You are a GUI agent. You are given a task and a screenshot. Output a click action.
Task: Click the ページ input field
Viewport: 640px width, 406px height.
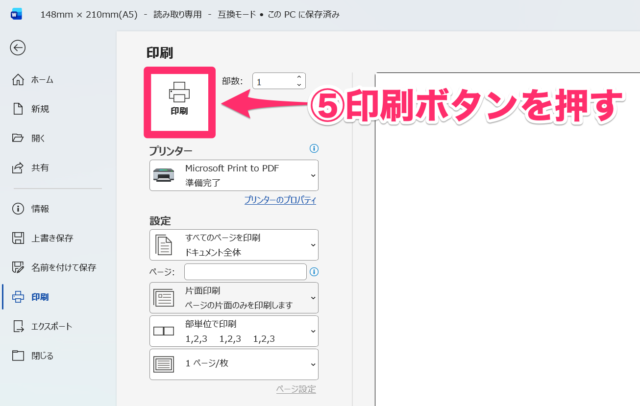pos(245,272)
